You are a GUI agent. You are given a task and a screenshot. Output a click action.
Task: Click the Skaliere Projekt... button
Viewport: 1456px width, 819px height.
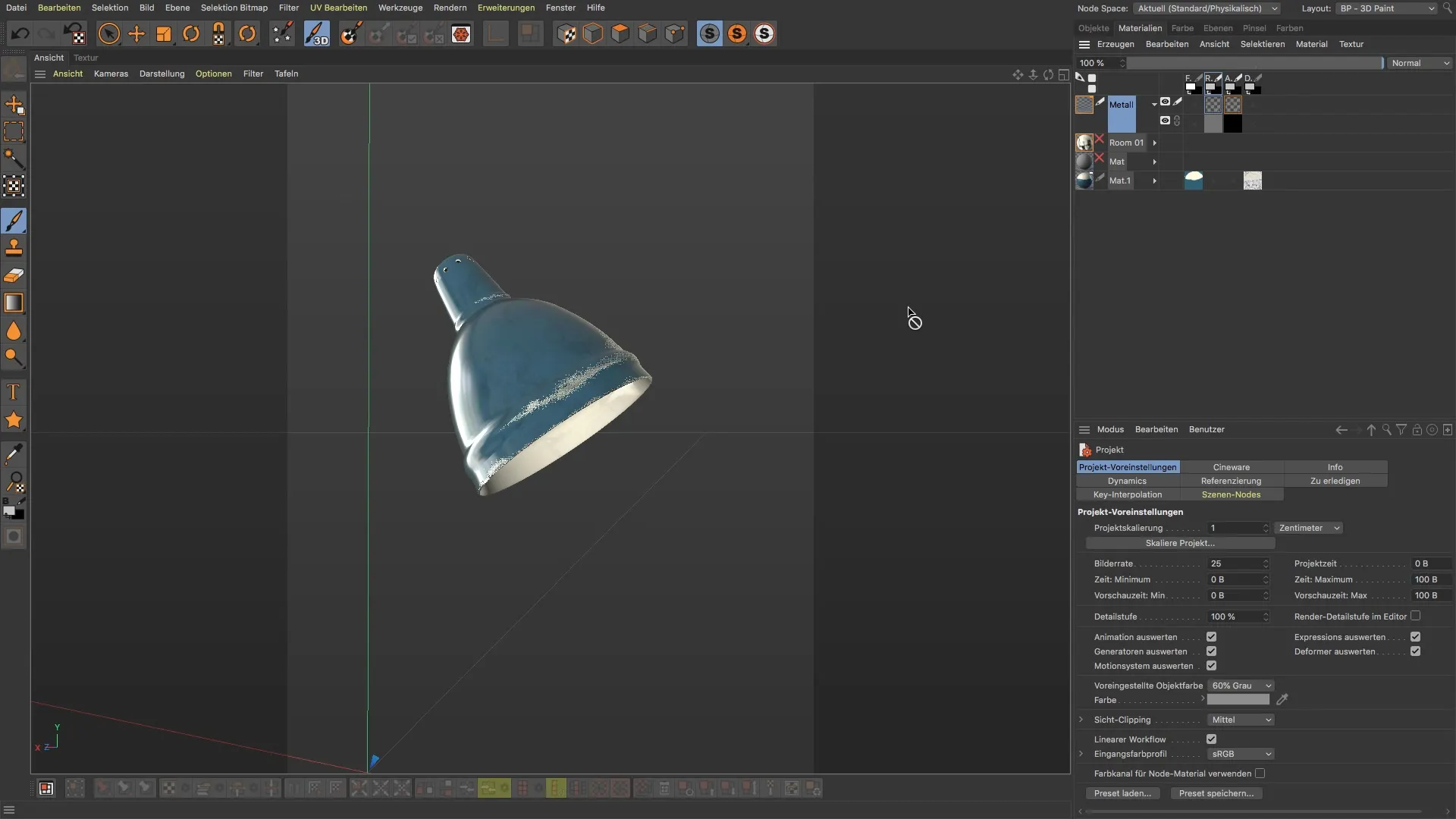click(1180, 543)
